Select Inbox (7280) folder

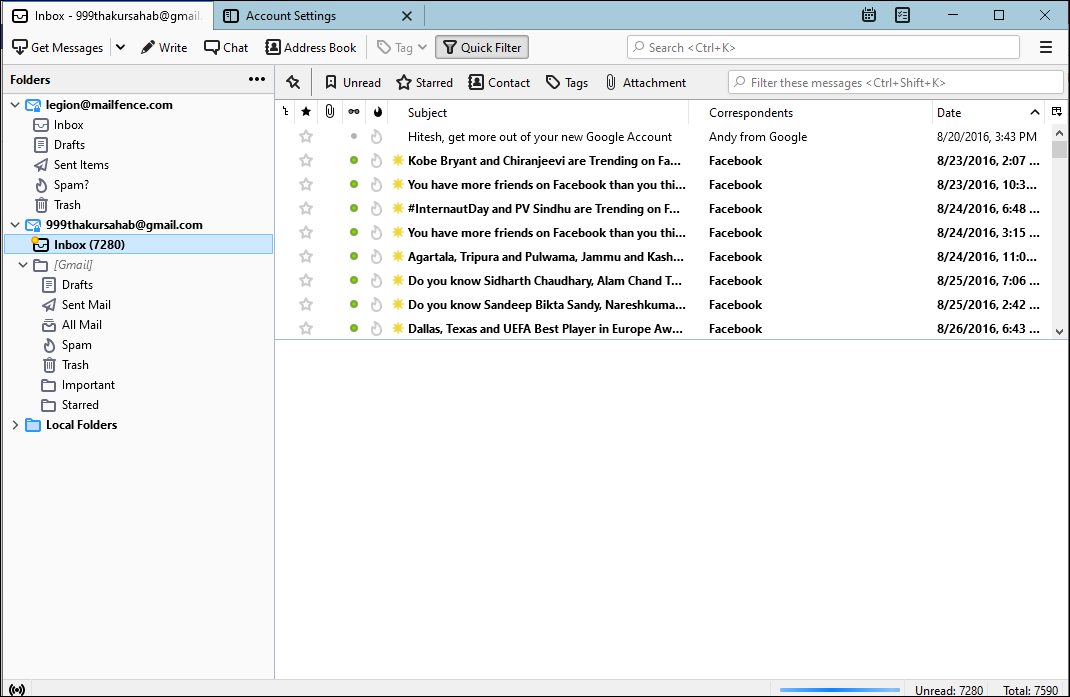click(x=139, y=244)
